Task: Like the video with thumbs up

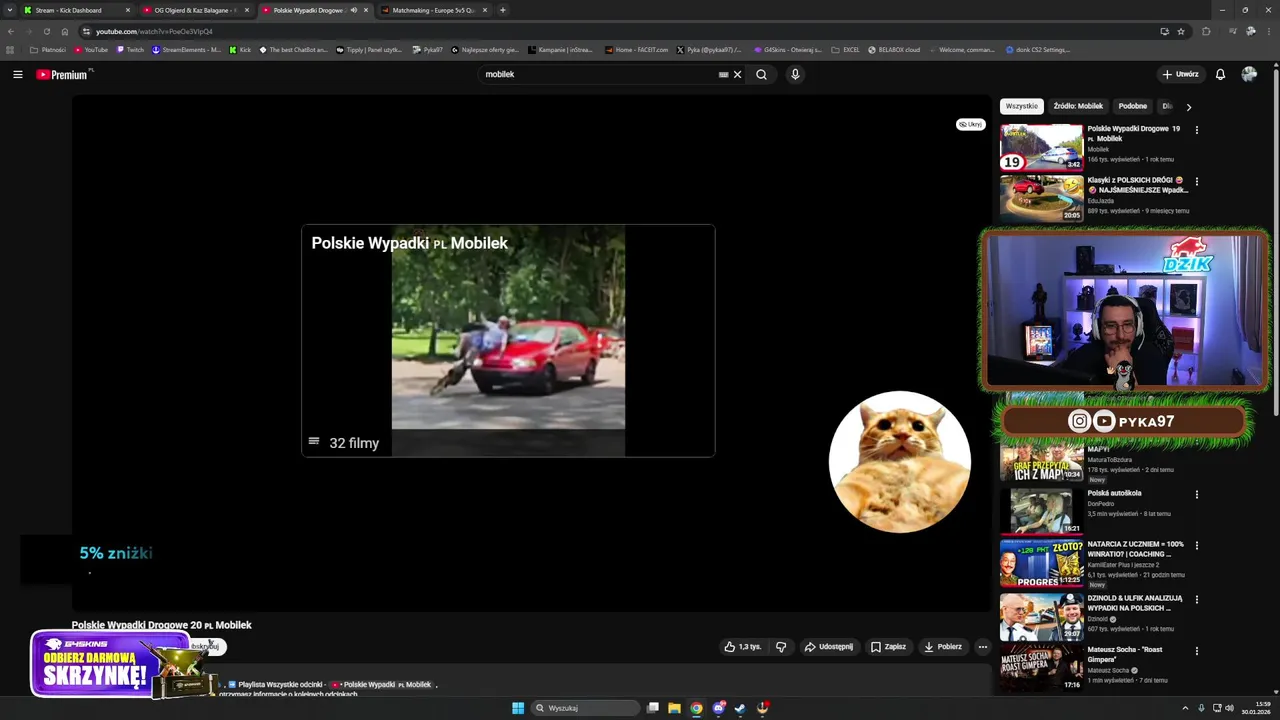Action: point(743,647)
